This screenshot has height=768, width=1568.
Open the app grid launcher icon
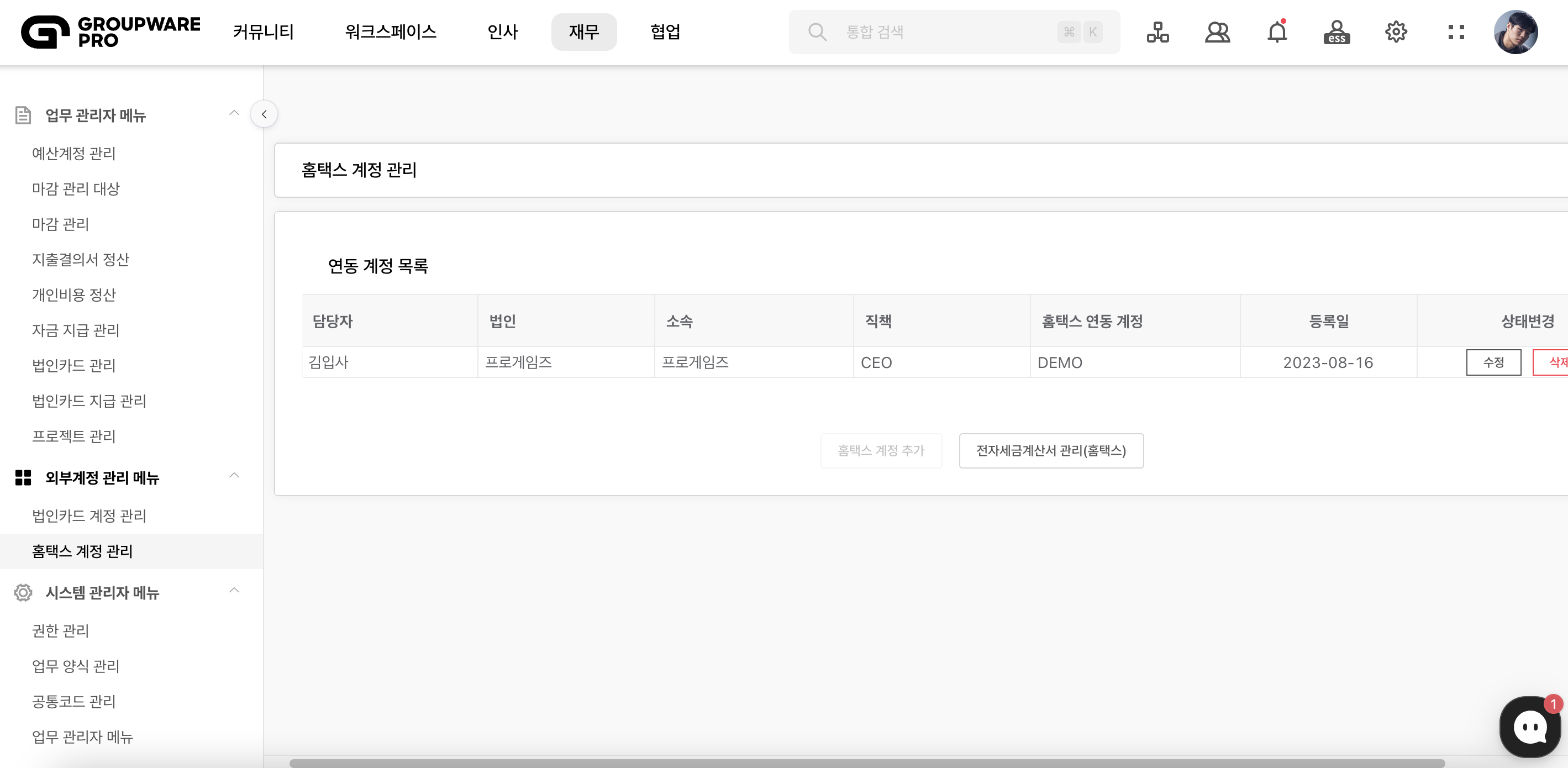1455,31
